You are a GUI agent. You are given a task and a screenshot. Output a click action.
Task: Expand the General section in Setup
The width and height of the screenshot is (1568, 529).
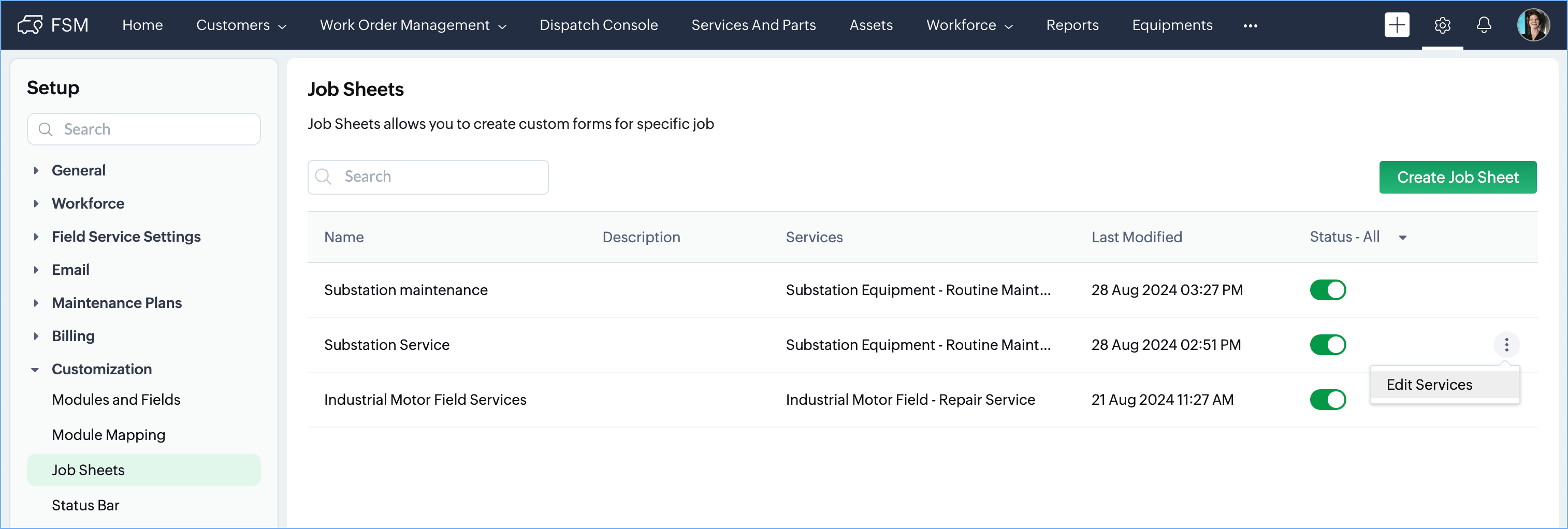click(36, 170)
